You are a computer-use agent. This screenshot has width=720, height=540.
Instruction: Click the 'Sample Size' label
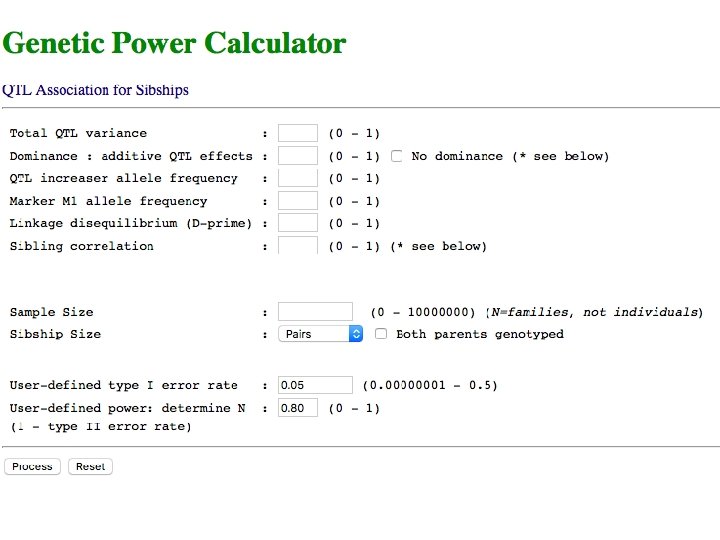click(51, 312)
